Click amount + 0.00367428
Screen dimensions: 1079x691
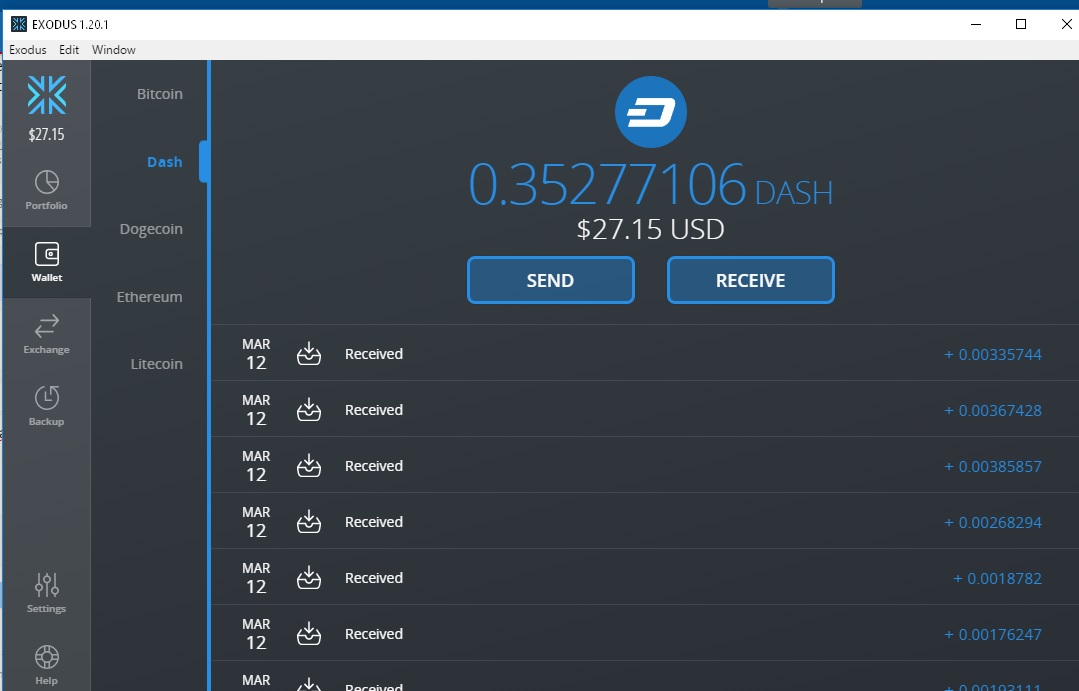coord(993,410)
